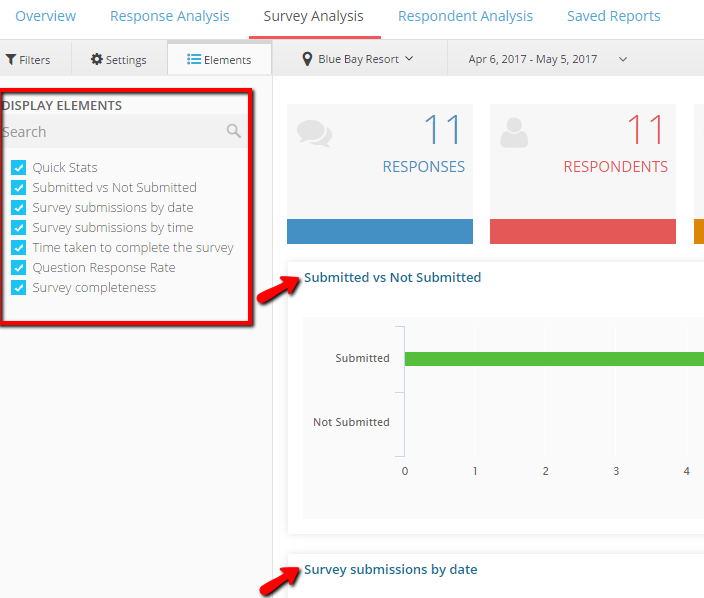
Task: Click Submitted vs Not Submitted heading
Action: click(392, 277)
